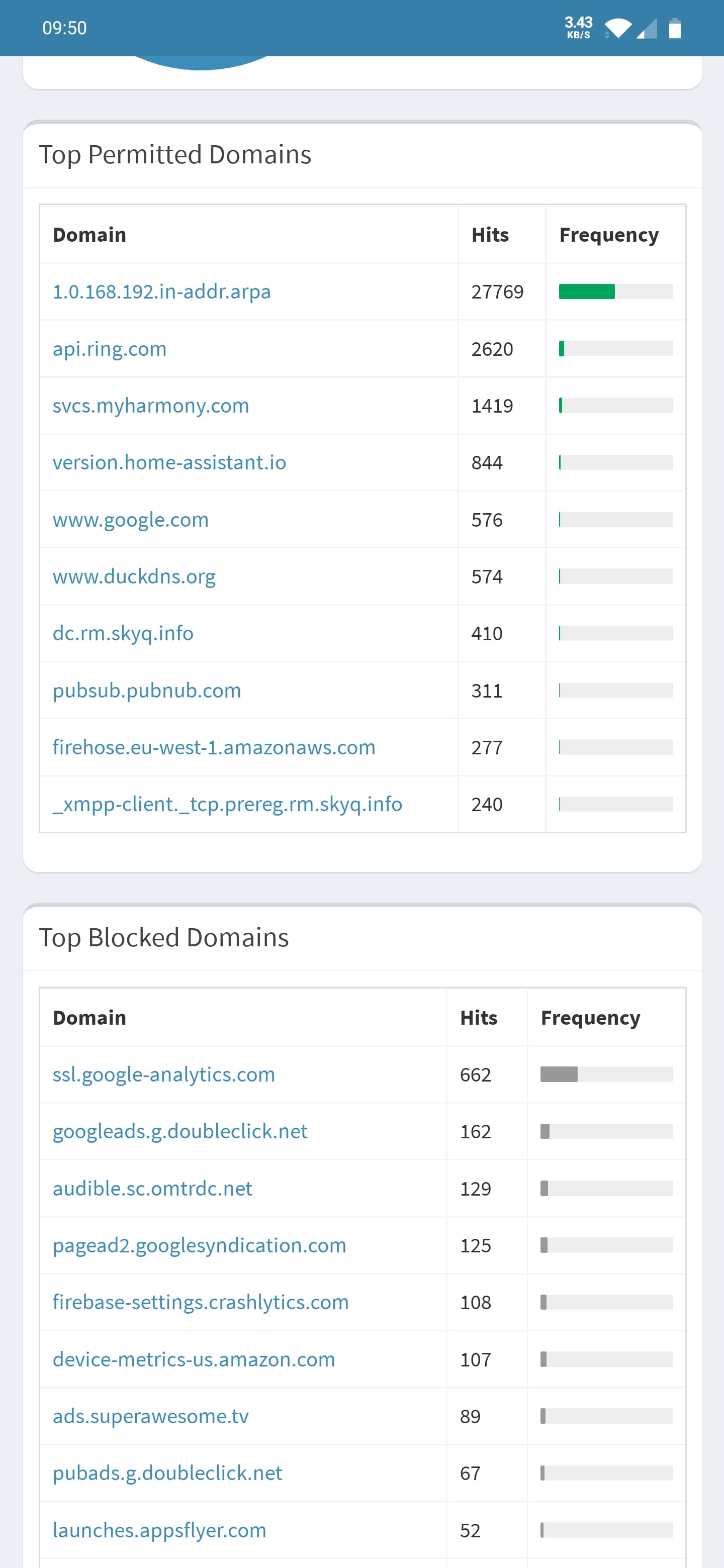The image size is (724, 1568).
Task: Tap the network speed KB/S indicator
Action: pyautogui.click(x=579, y=28)
